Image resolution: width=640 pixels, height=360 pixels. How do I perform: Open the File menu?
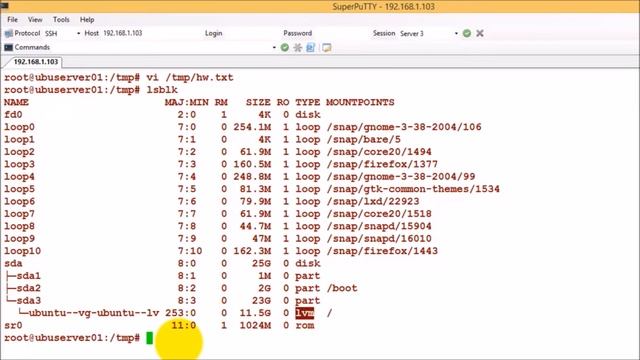(12, 20)
